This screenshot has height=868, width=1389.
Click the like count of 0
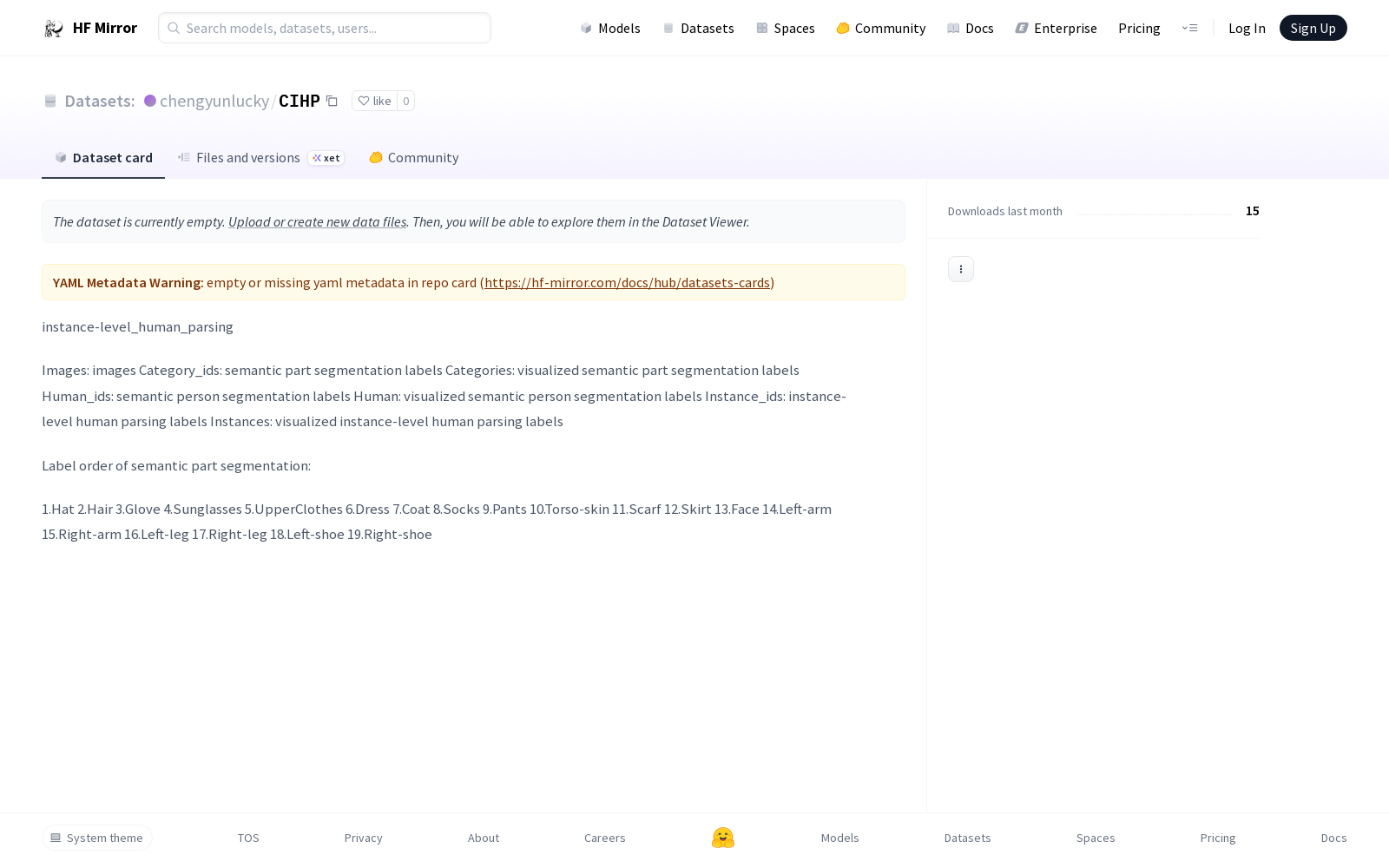coord(405,101)
